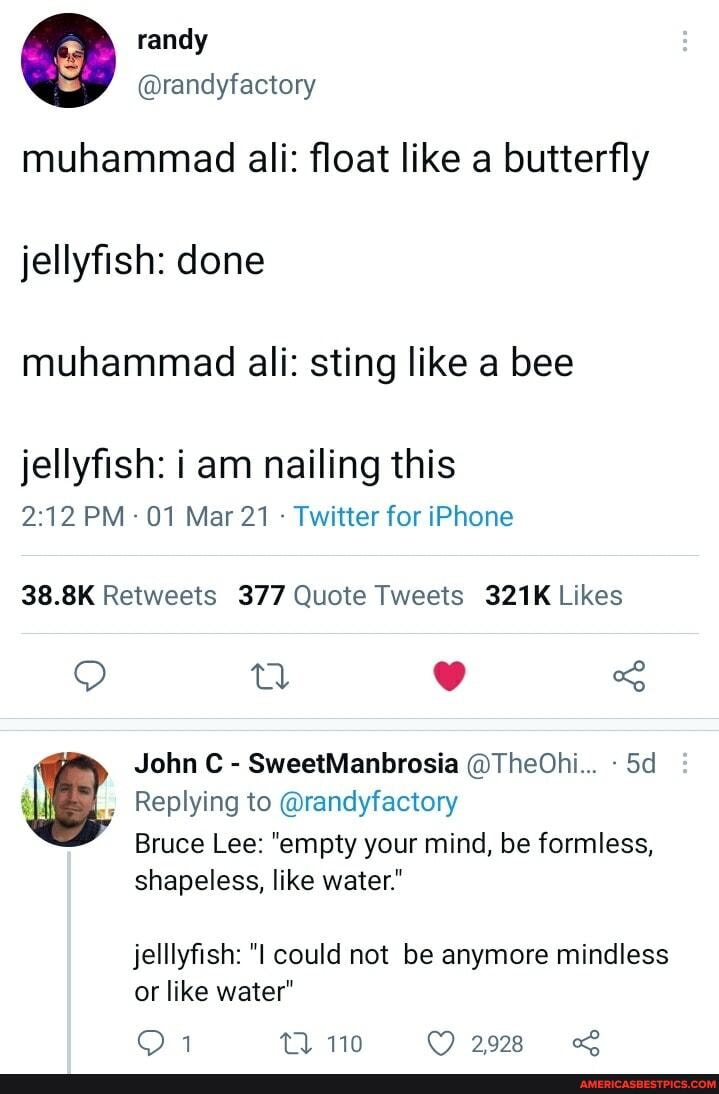Open the reply icon on John C's tweet
Screen dimensions: 719x1094
point(150,1043)
